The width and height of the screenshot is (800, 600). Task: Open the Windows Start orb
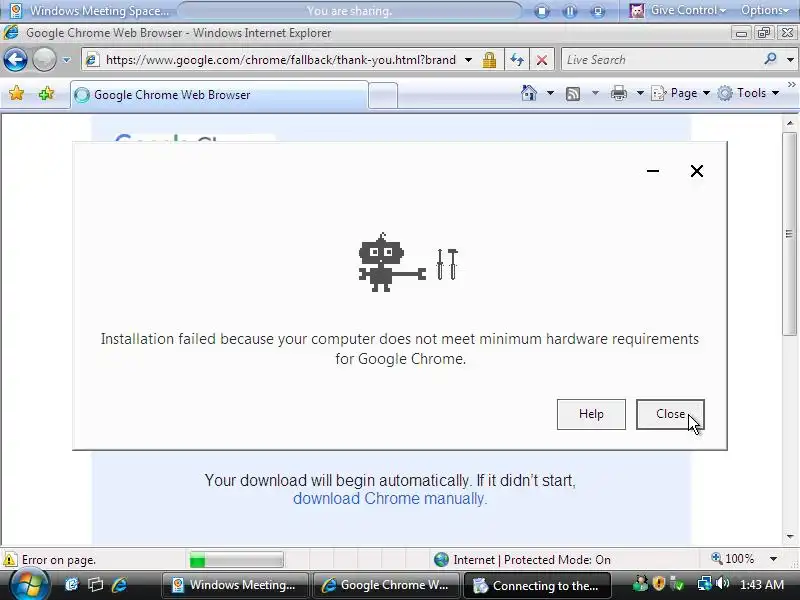(29, 585)
